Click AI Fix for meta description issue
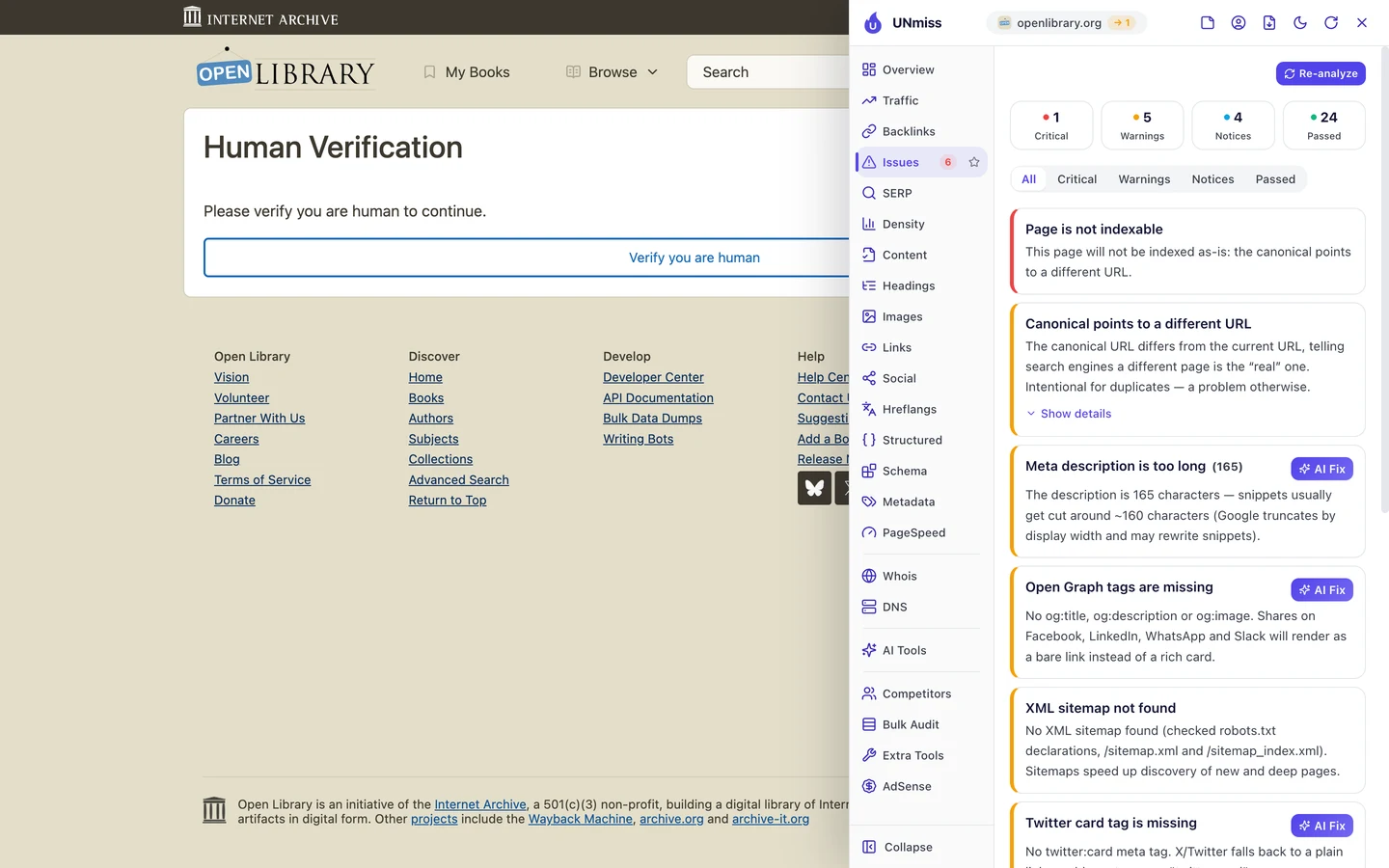Viewport: 1389px width, 868px height. point(1321,469)
